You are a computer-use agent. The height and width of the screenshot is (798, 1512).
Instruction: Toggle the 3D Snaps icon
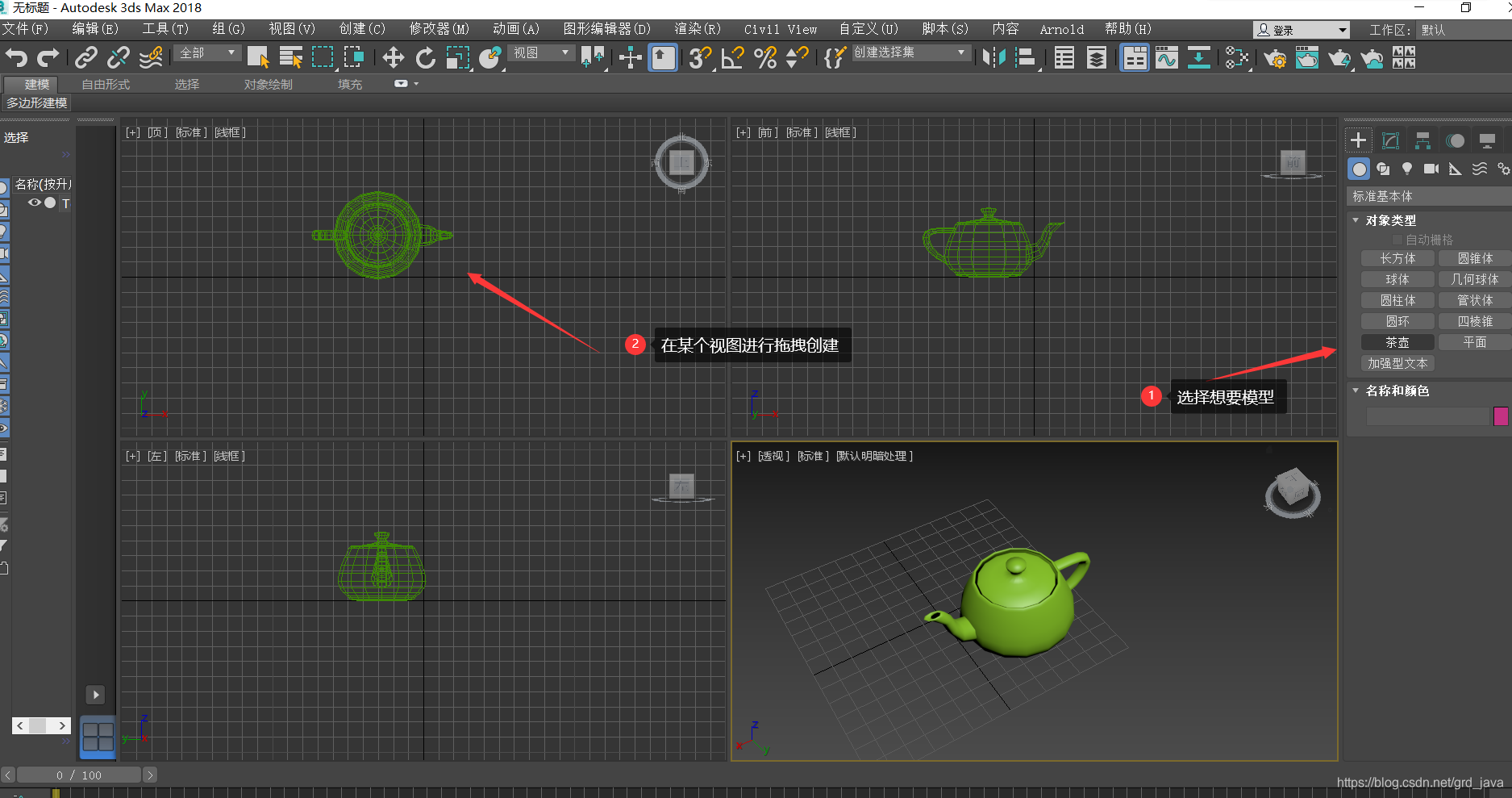point(700,58)
